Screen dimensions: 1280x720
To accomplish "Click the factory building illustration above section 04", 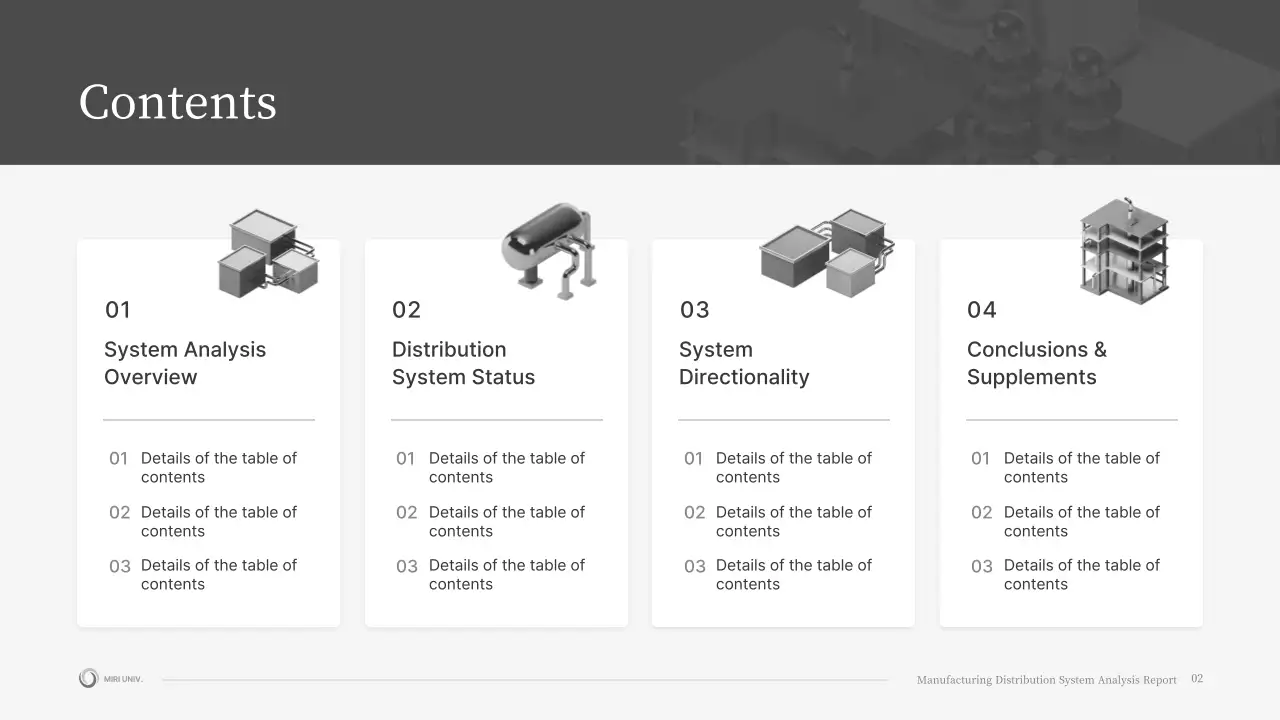I will [x=1124, y=250].
